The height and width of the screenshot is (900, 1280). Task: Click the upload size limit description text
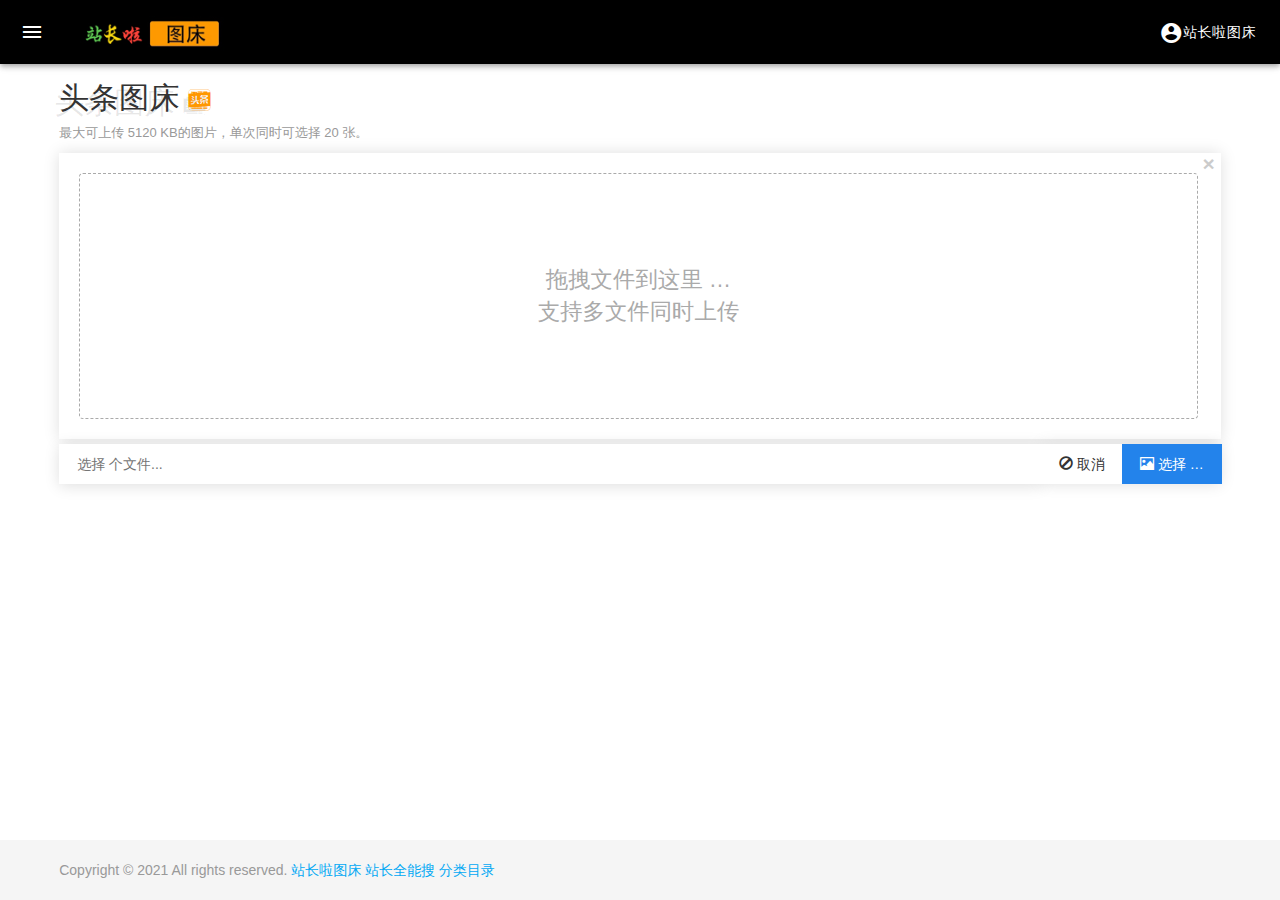[x=213, y=132]
